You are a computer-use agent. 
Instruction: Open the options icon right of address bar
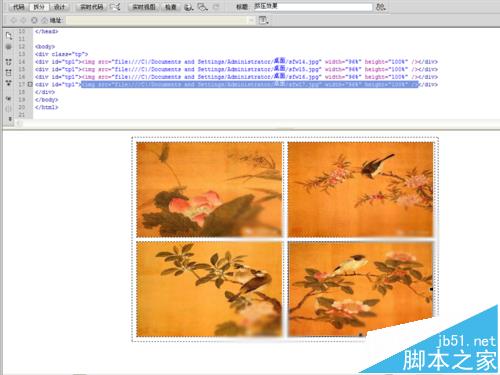pyautogui.click(x=263, y=20)
